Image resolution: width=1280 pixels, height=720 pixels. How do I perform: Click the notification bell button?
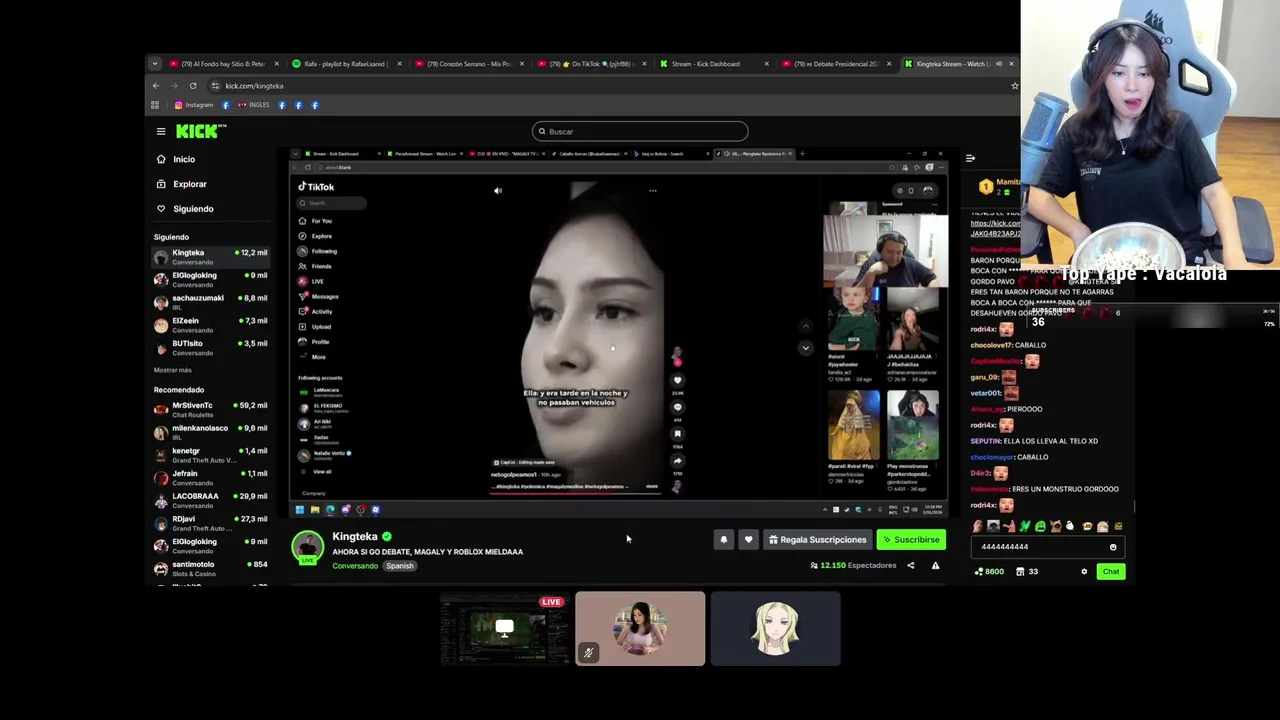pyautogui.click(x=724, y=540)
